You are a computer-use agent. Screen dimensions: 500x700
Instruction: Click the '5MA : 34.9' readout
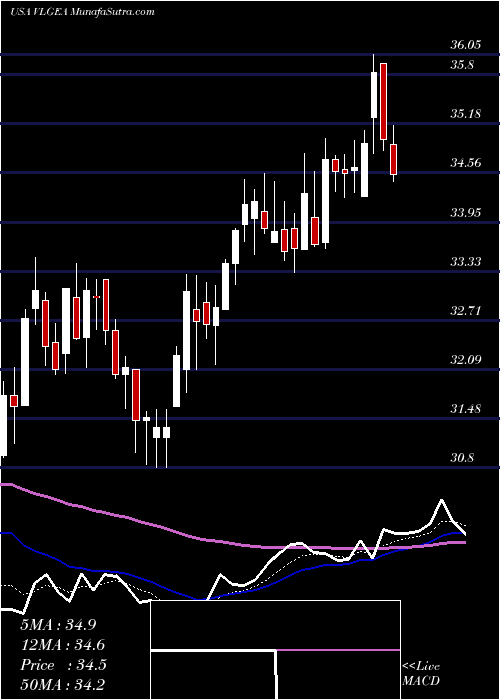point(58,625)
